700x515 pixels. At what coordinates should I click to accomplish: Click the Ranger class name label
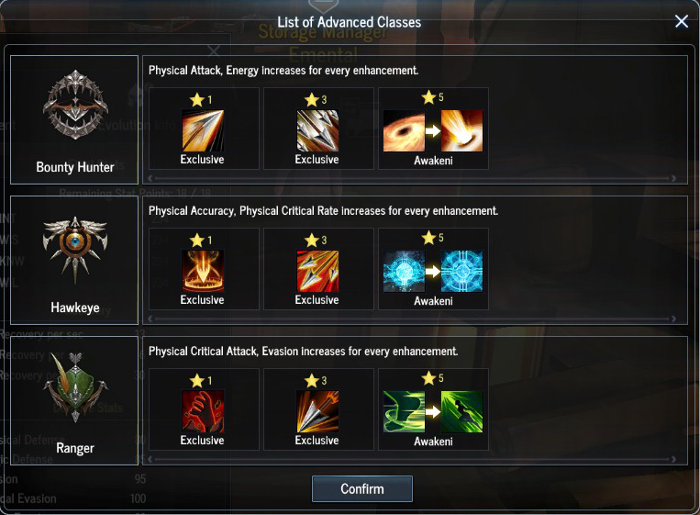click(75, 448)
